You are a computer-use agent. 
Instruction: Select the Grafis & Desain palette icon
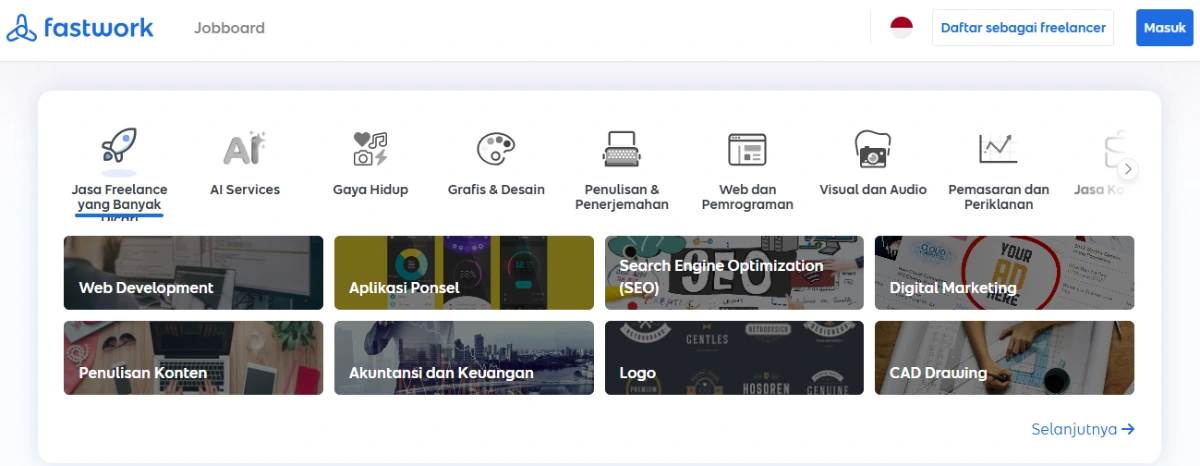tap(496, 149)
